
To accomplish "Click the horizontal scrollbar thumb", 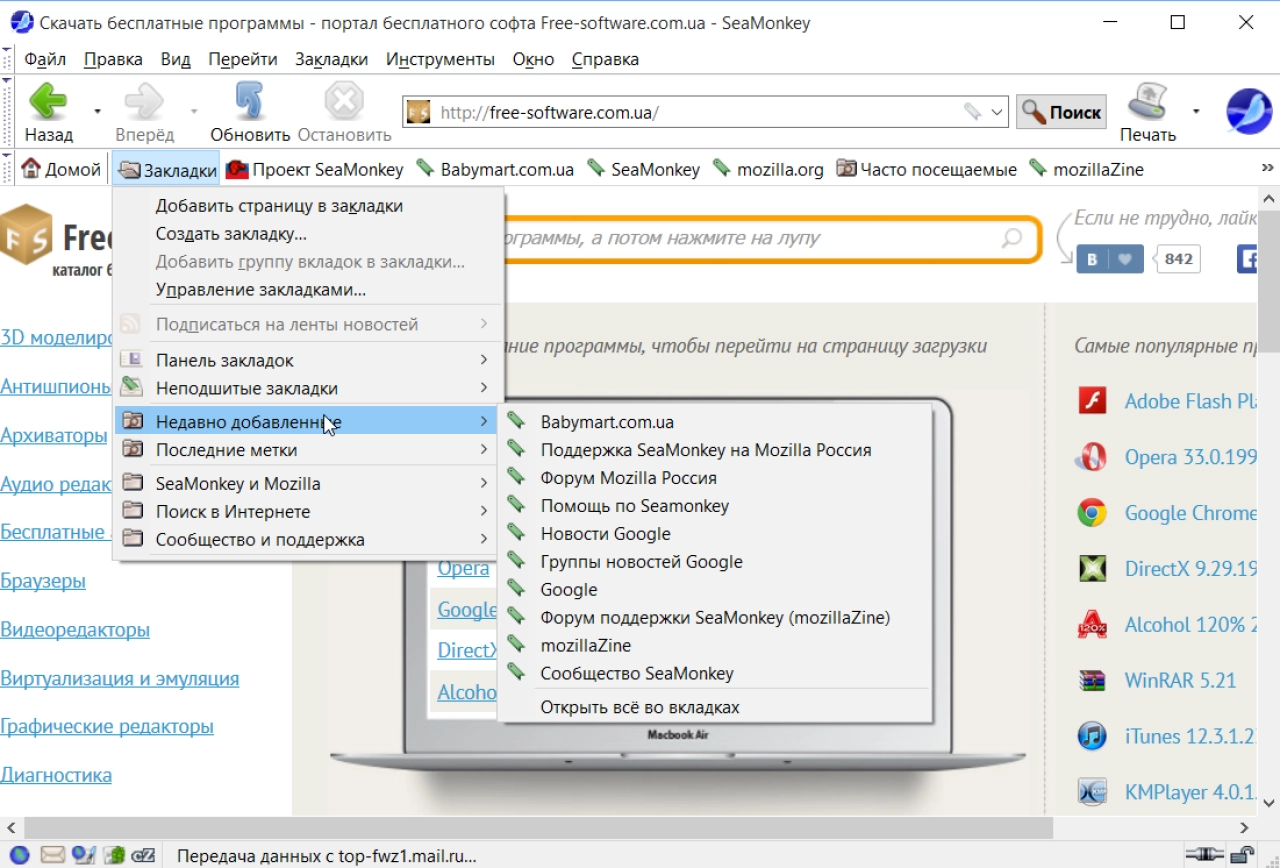I will (538, 828).
